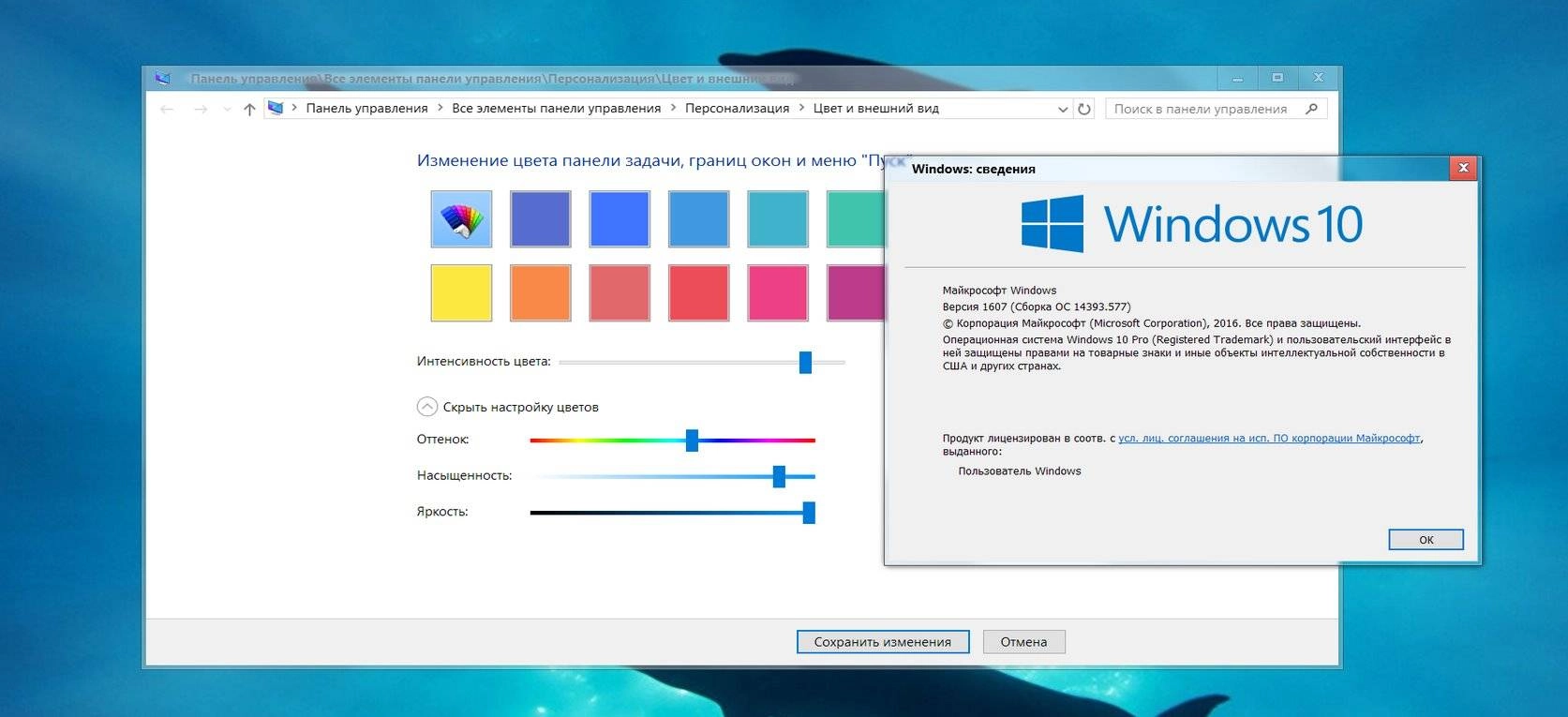This screenshot has width=1568, height=717.
Task: Click the Control Panel window title icon
Action: (x=163, y=79)
